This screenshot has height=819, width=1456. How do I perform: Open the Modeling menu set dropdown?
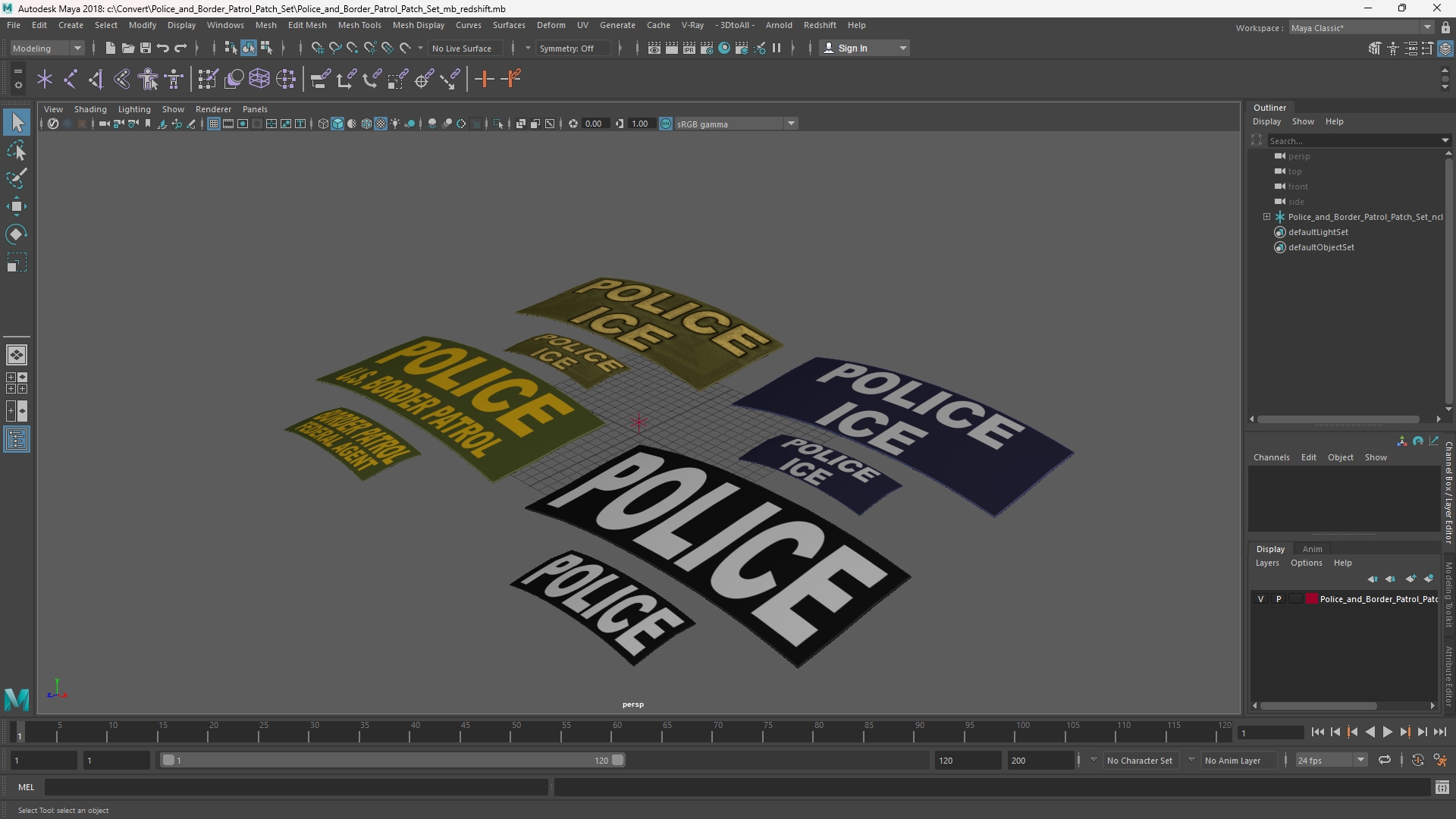pos(47,48)
